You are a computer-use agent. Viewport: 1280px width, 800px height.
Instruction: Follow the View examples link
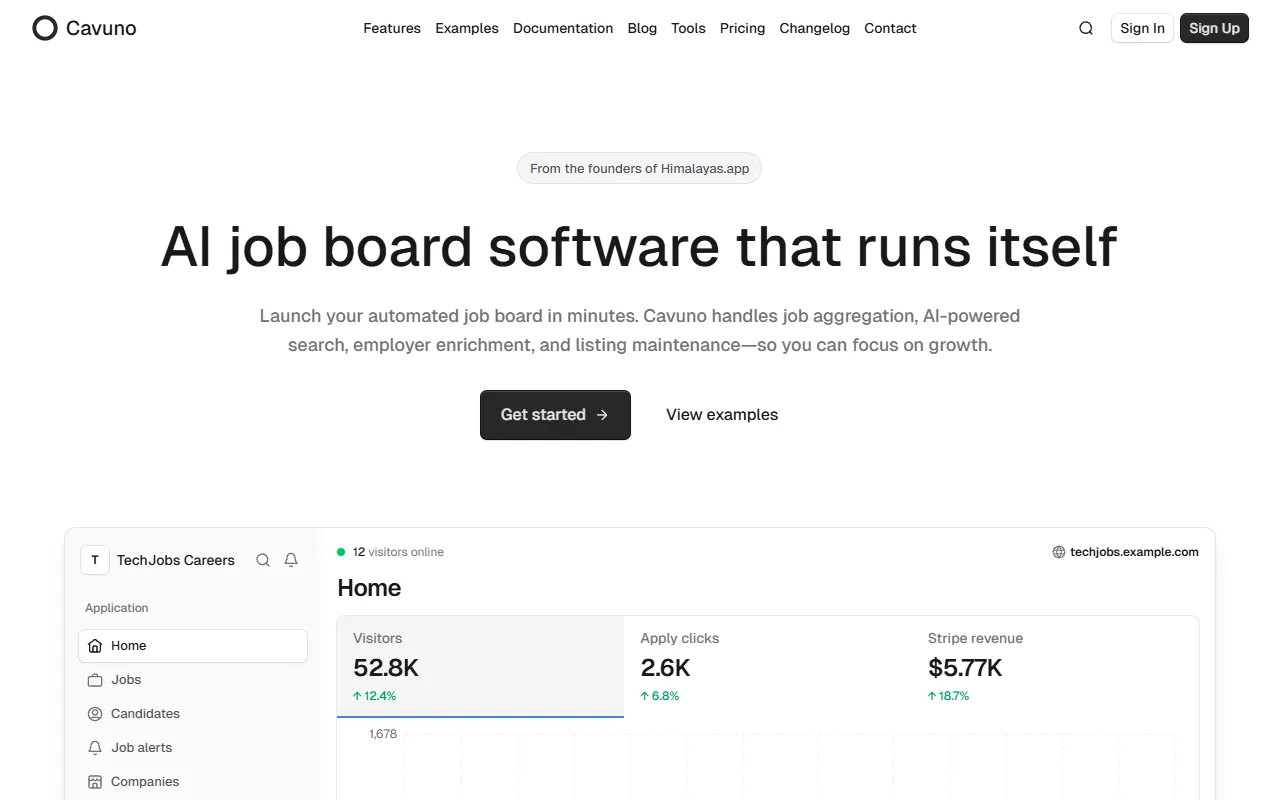(722, 415)
